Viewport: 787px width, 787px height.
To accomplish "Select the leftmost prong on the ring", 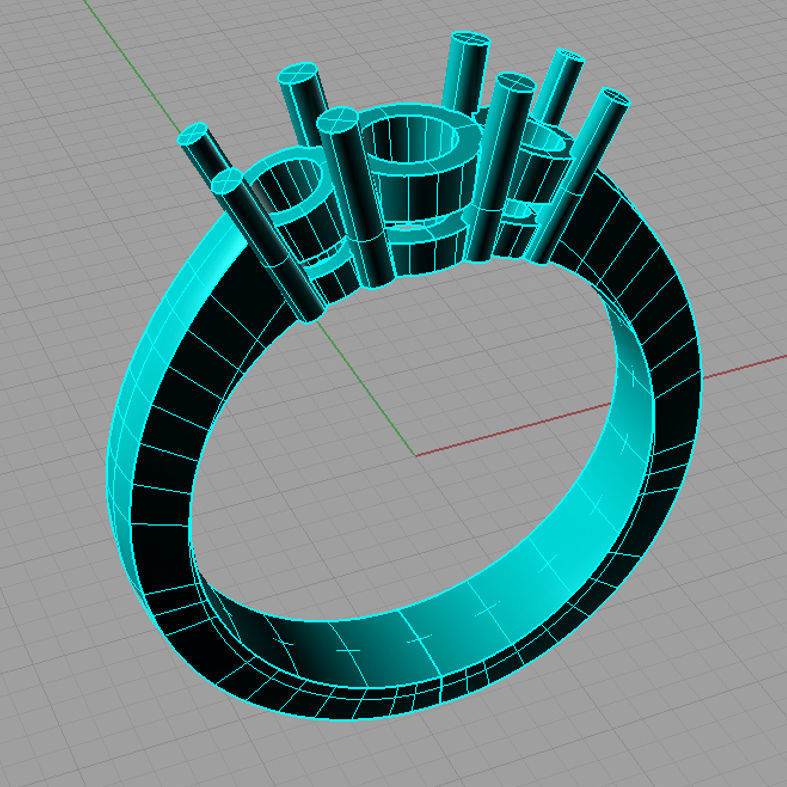I will tap(203, 156).
